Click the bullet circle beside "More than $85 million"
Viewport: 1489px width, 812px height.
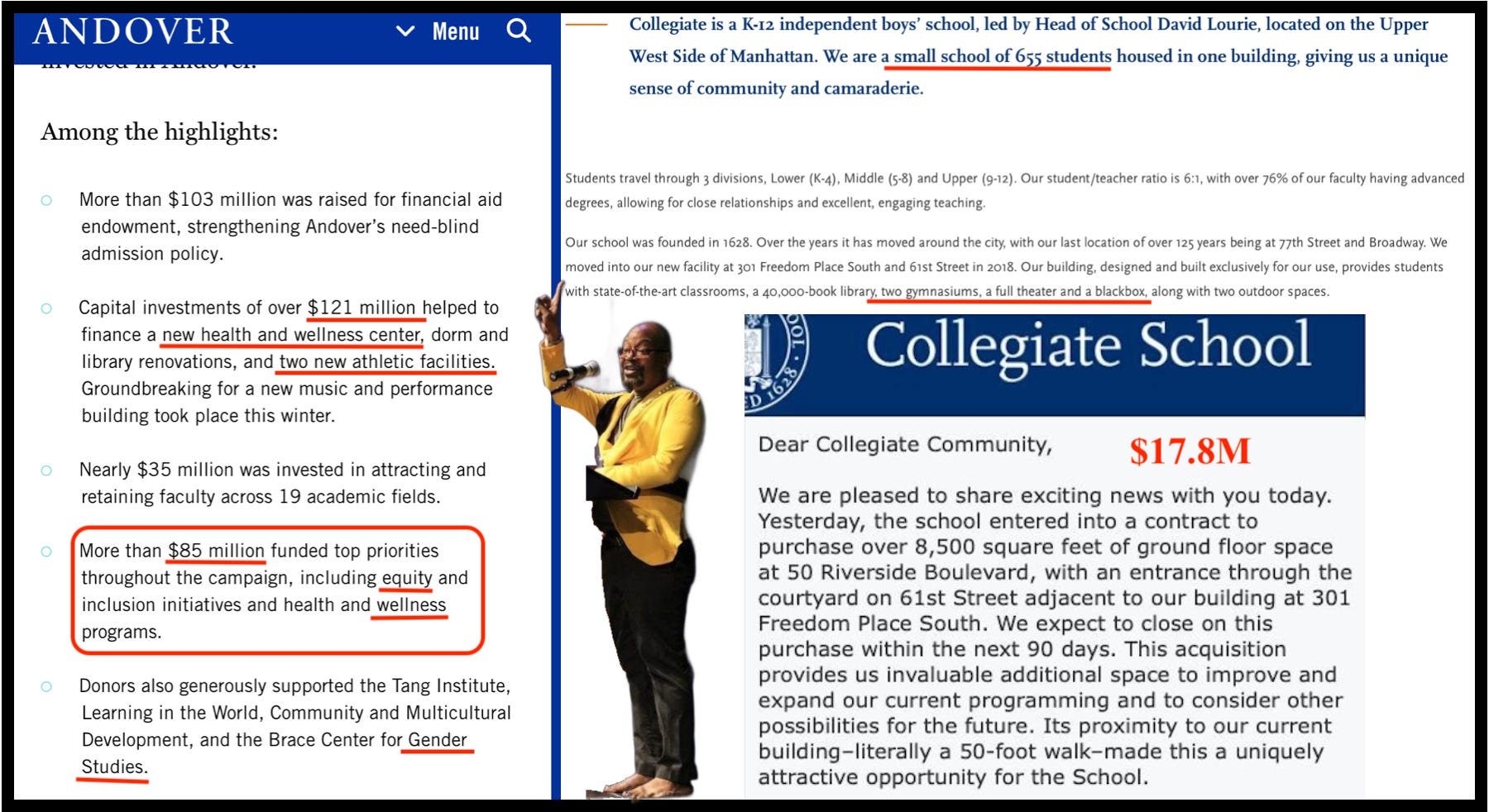click(46, 552)
